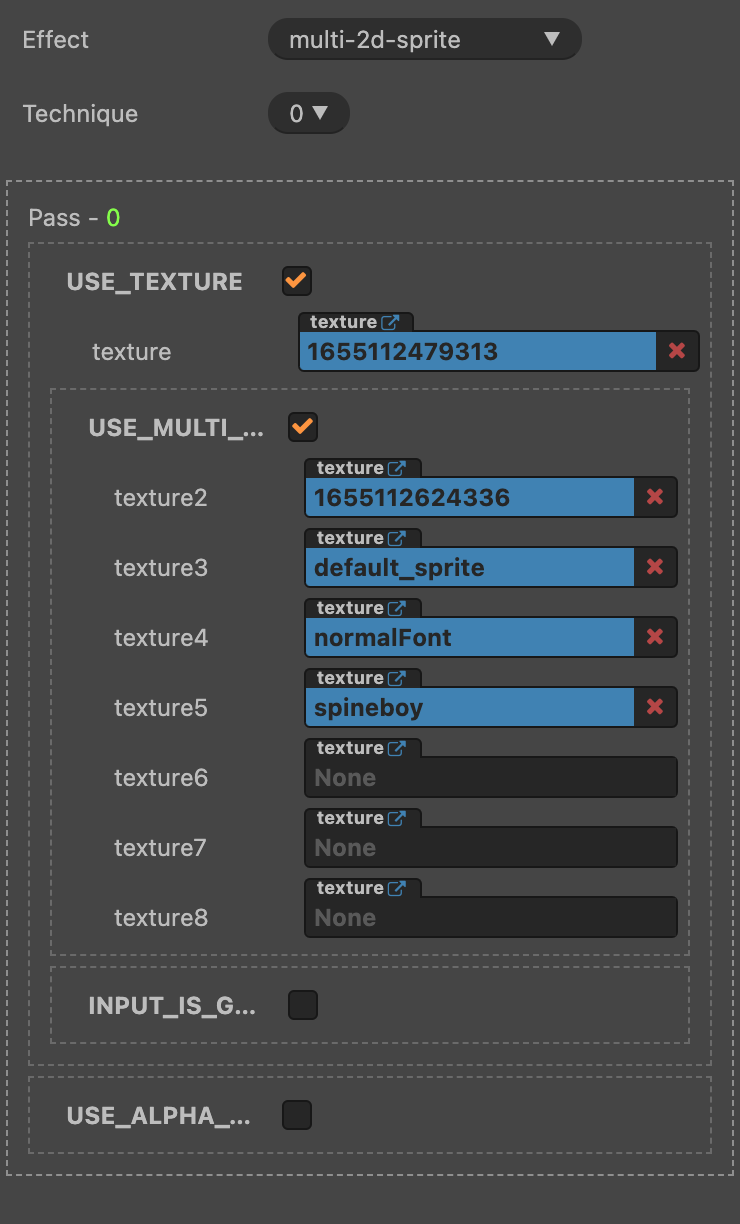Click the USE_ALPHA_... label
The image size is (740, 1224).
(159, 1116)
